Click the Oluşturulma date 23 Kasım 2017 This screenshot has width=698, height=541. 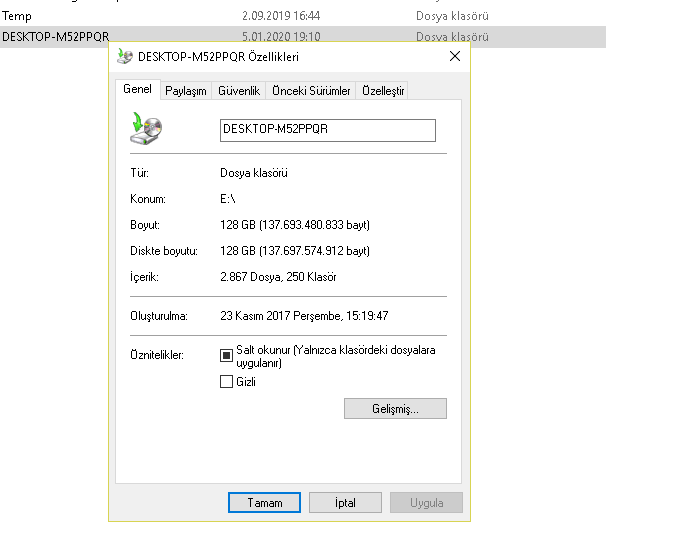(x=304, y=316)
